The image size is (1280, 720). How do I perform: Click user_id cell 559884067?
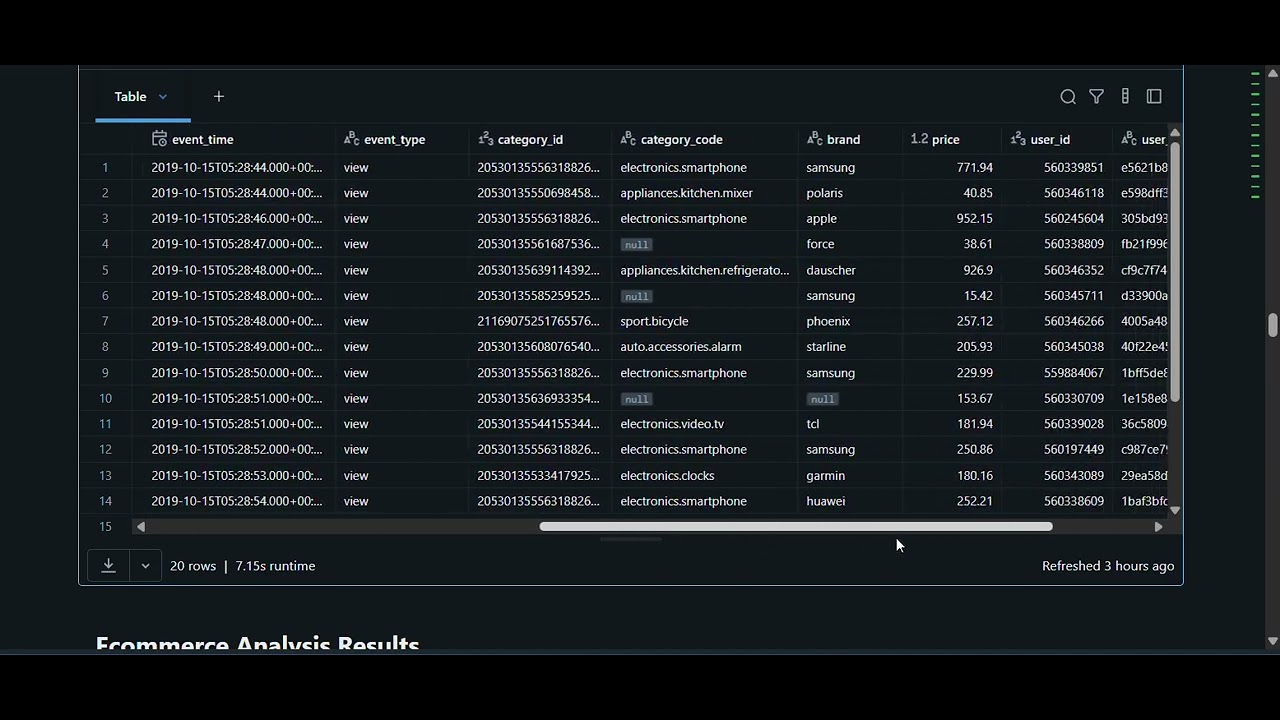pyautogui.click(x=1074, y=373)
